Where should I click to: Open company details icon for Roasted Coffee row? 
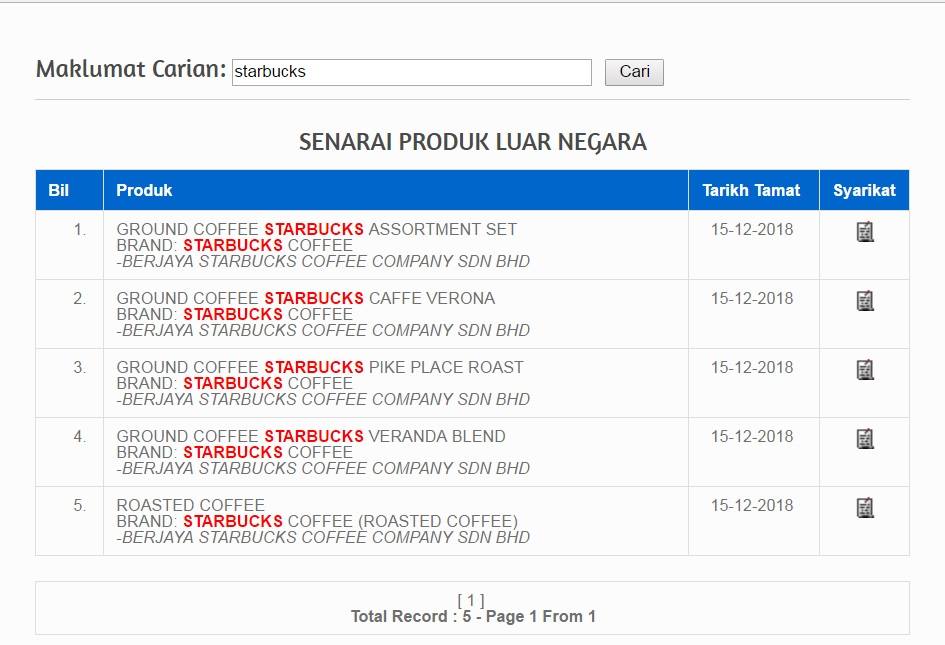865,508
